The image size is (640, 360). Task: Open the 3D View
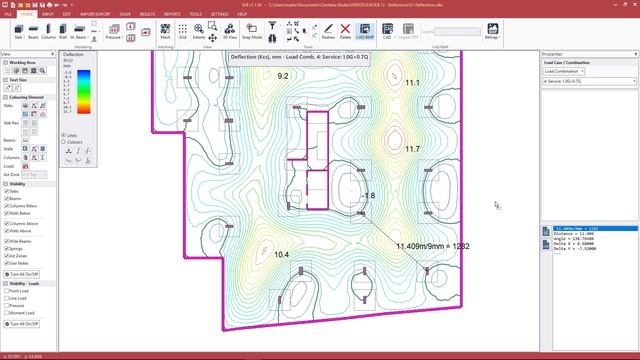pyautogui.click(x=230, y=31)
